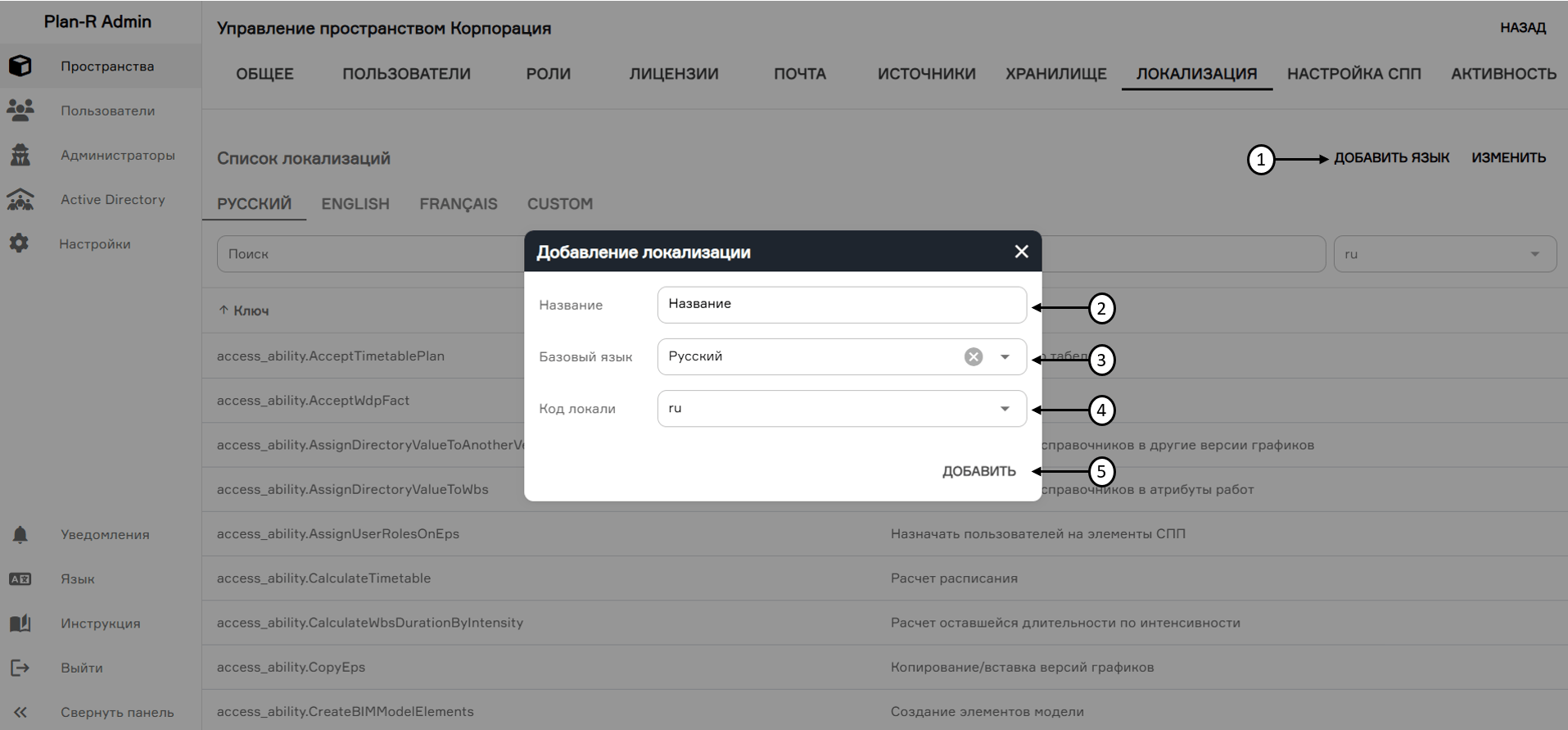Expand the base language dropdown arrow
The height and width of the screenshot is (730, 1568).
coord(1005,356)
